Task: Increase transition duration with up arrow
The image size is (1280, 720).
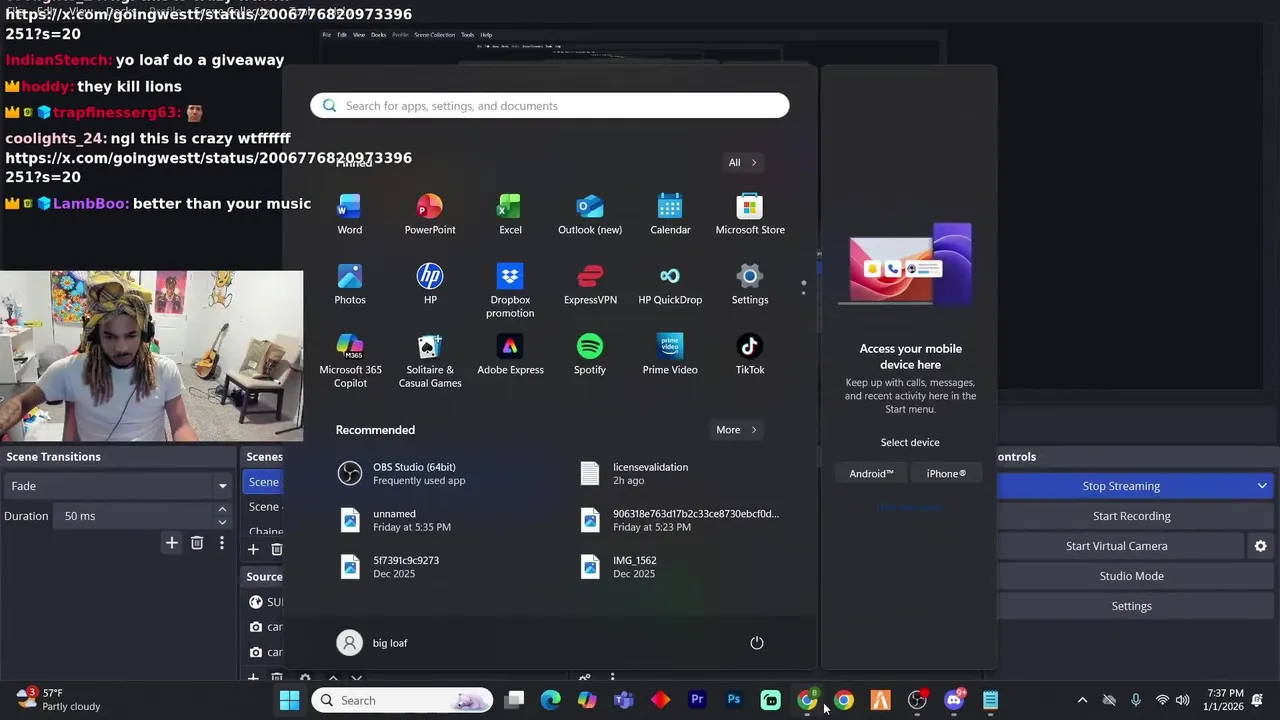Action: pyautogui.click(x=222, y=510)
